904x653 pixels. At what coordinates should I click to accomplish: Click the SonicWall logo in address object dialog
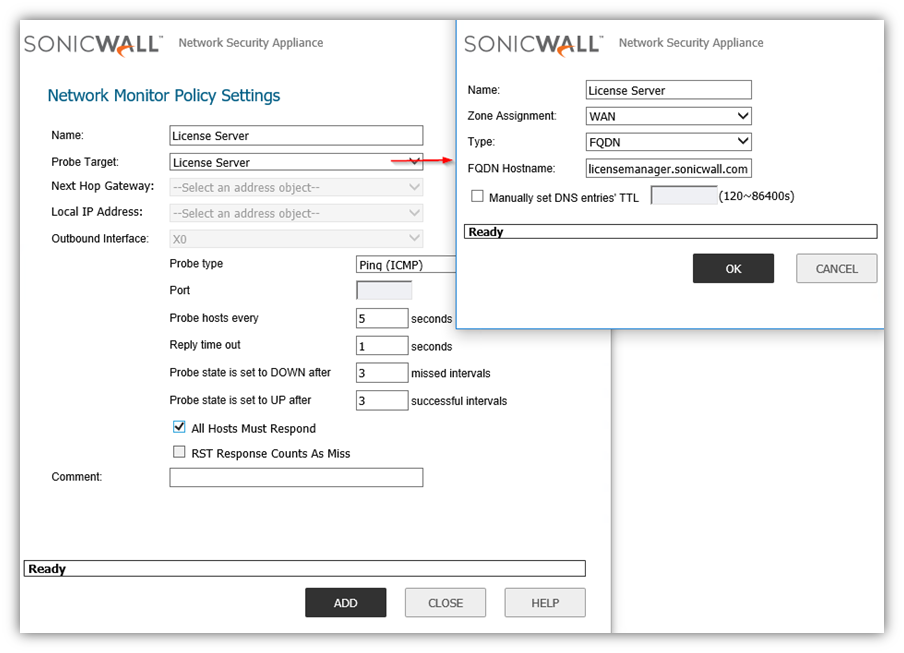tap(533, 45)
